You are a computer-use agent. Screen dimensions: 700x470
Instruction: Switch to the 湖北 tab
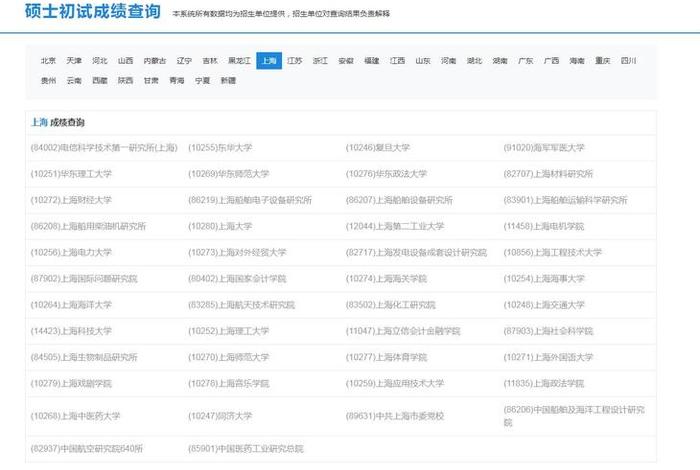click(474, 61)
